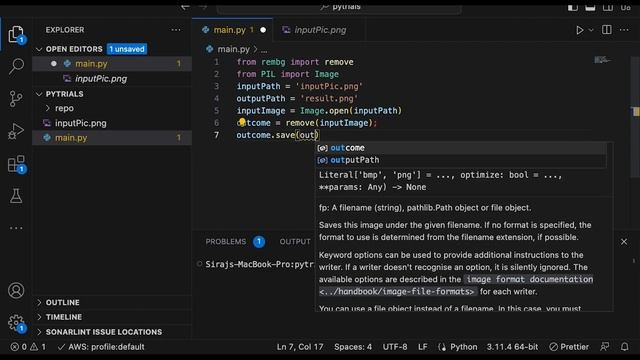The image size is (640, 360).
Task: Click the unsaved dot on main.py tab
Action: (263, 30)
